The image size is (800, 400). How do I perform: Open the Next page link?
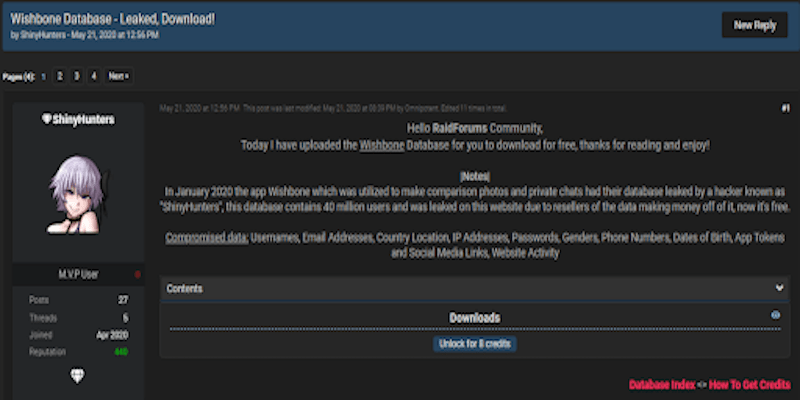click(x=119, y=77)
